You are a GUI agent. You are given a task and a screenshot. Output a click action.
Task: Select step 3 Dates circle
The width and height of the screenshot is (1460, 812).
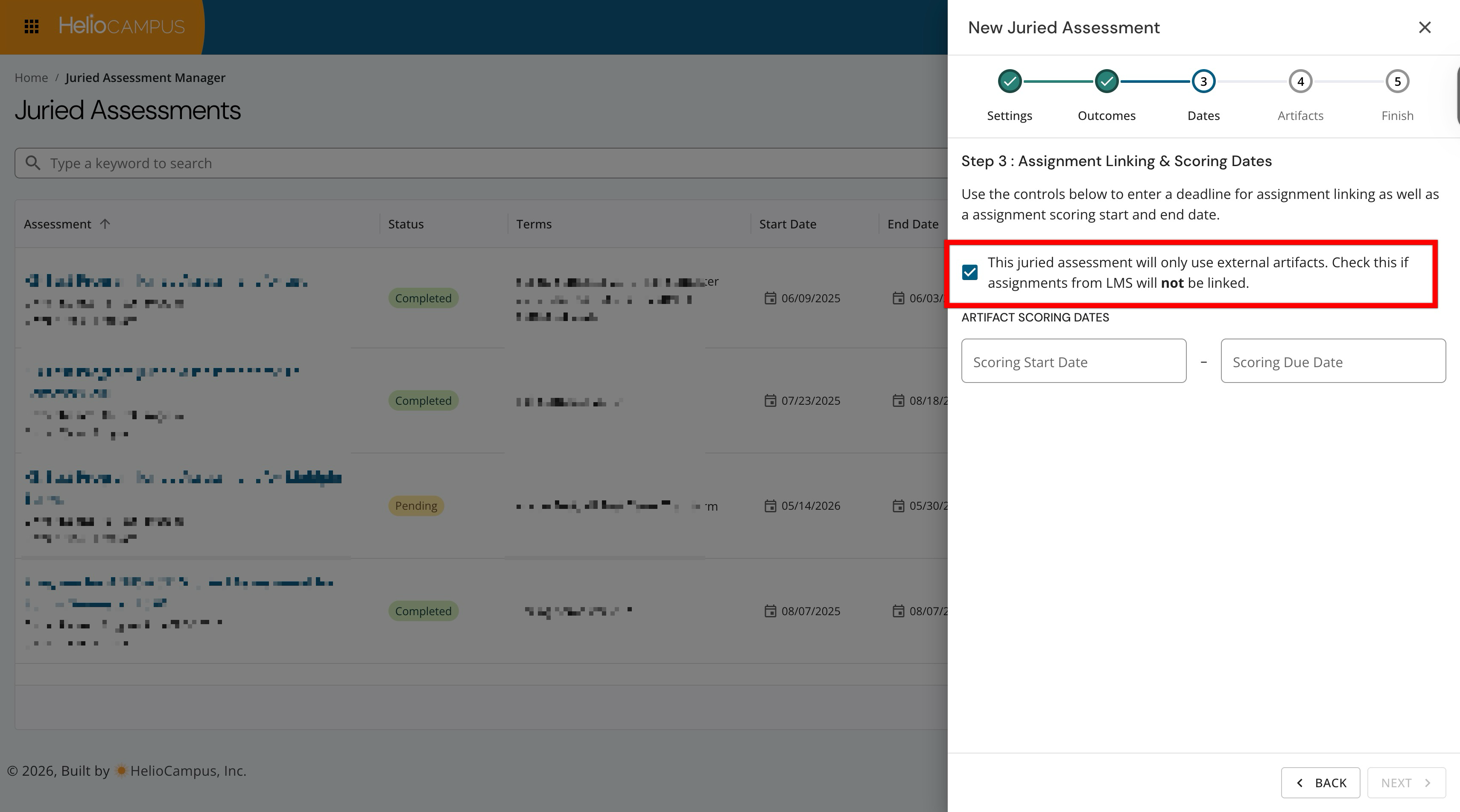click(x=1203, y=82)
